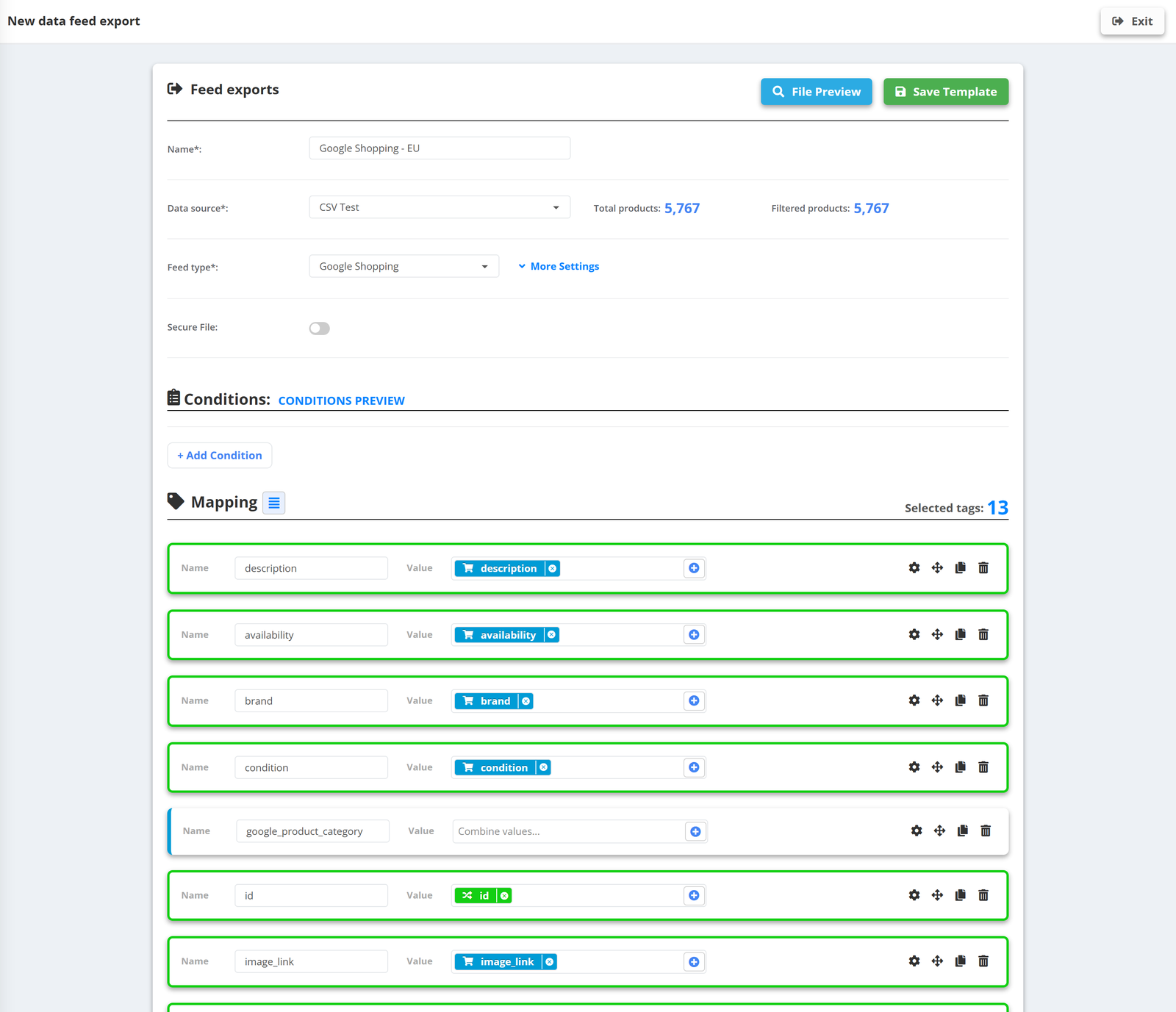The height and width of the screenshot is (1012, 1176).
Task: Click the Filtered products 5,767 value
Action: (x=871, y=208)
